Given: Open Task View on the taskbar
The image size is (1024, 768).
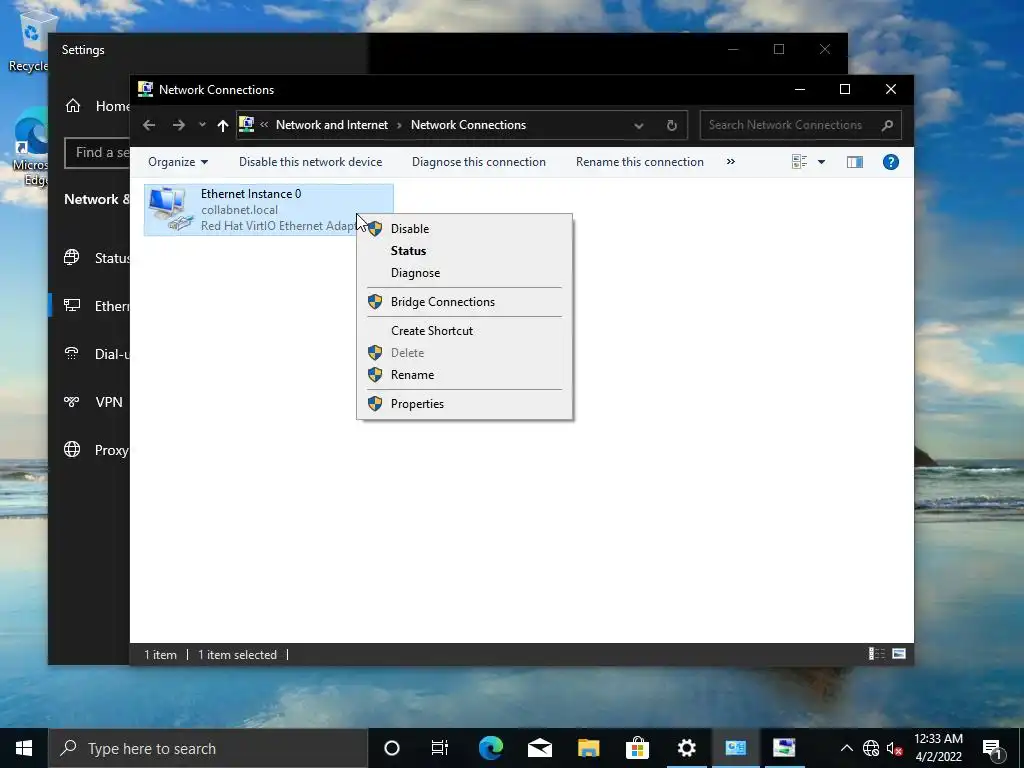Looking at the screenshot, I should click(440, 748).
